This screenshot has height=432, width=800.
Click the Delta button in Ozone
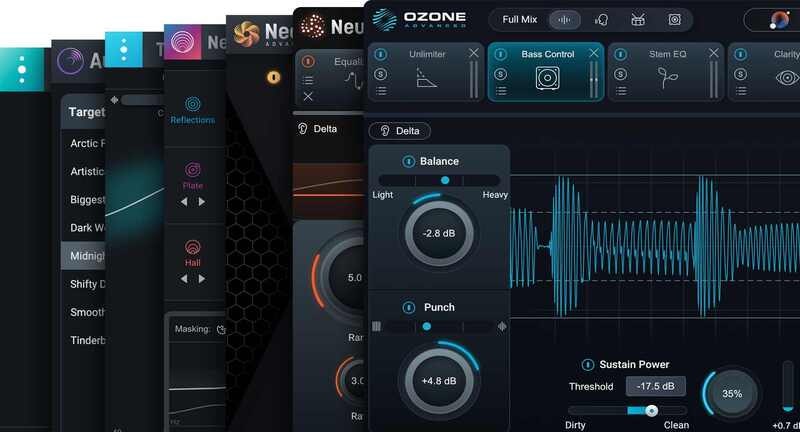tap(400, 131)
